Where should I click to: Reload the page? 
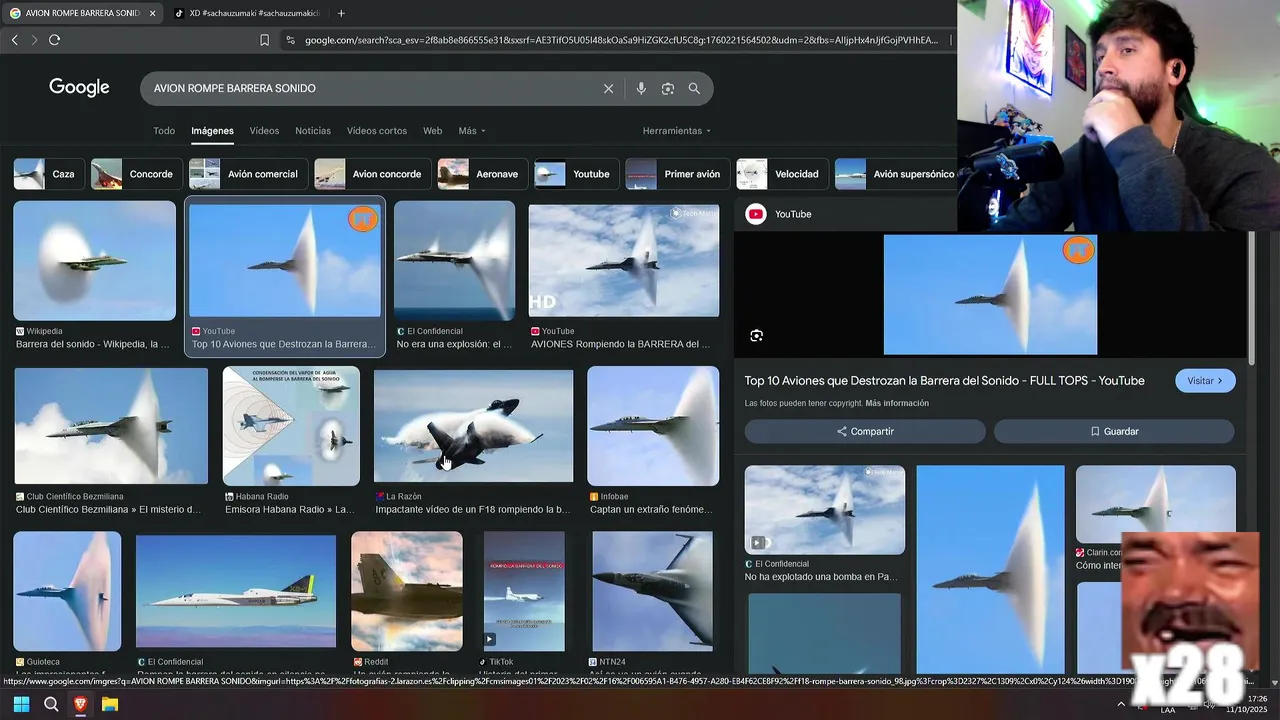pos(54,40)
